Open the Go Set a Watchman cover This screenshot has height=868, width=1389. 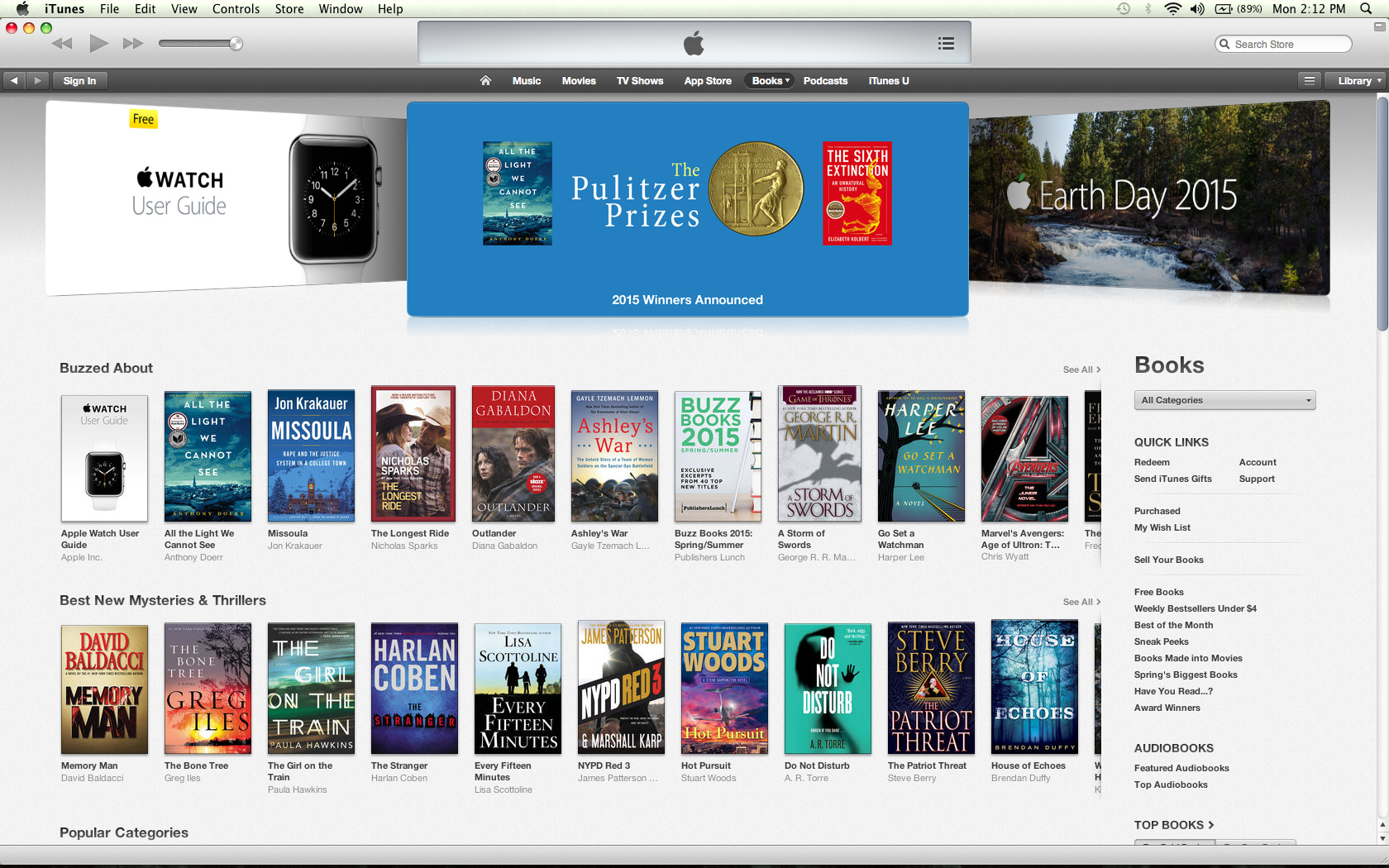point(921,455)
